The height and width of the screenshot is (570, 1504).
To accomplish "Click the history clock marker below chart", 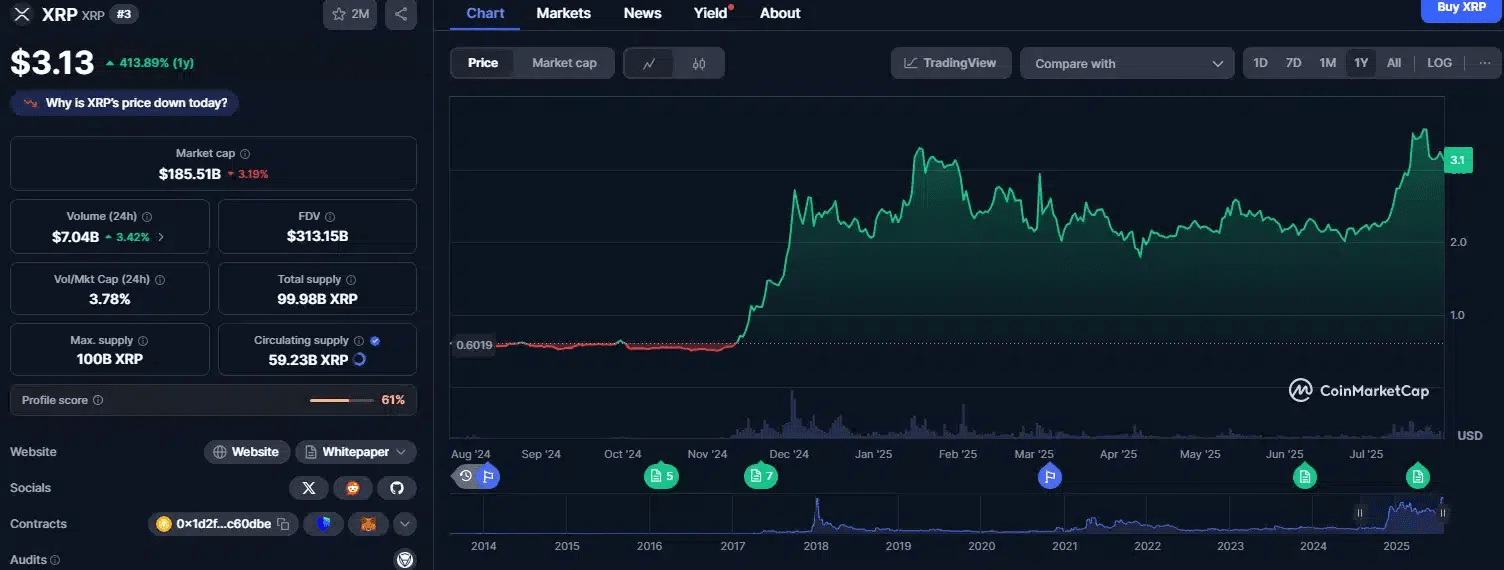I will 466,477.
